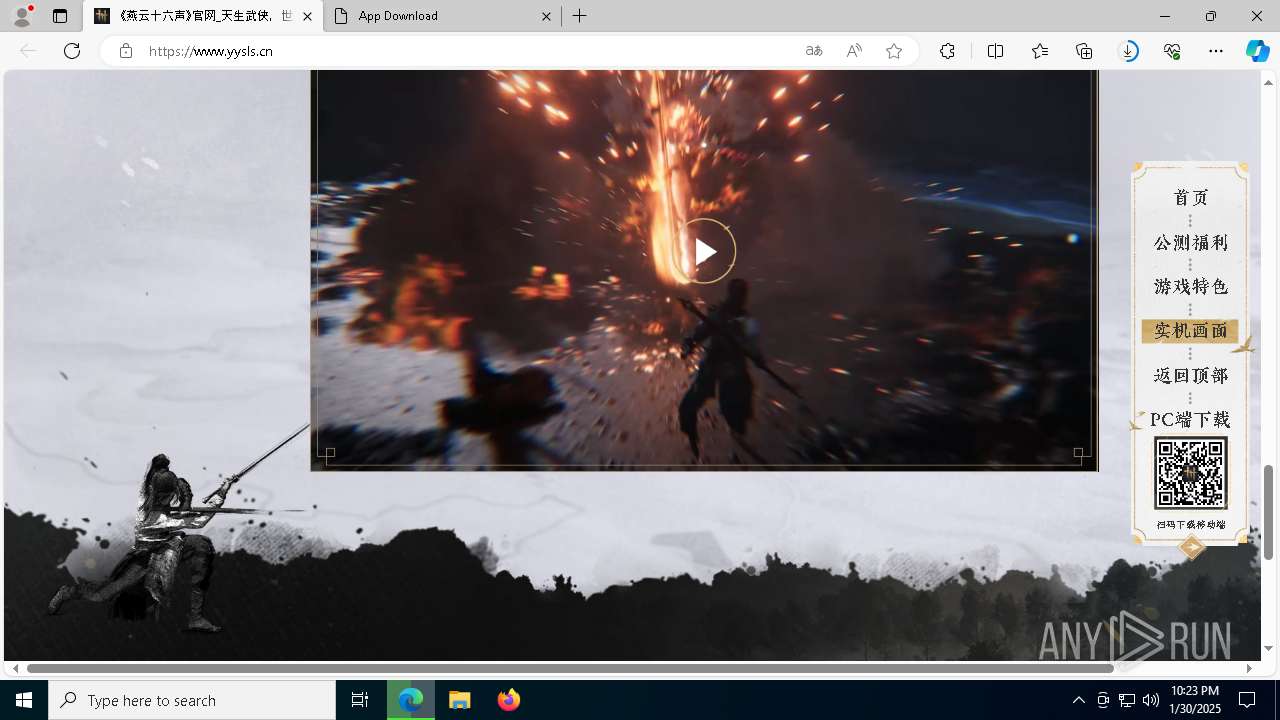Screen dimensions: 1280x720
Task: Open Collections panel
Action: tap(1084, 51)
